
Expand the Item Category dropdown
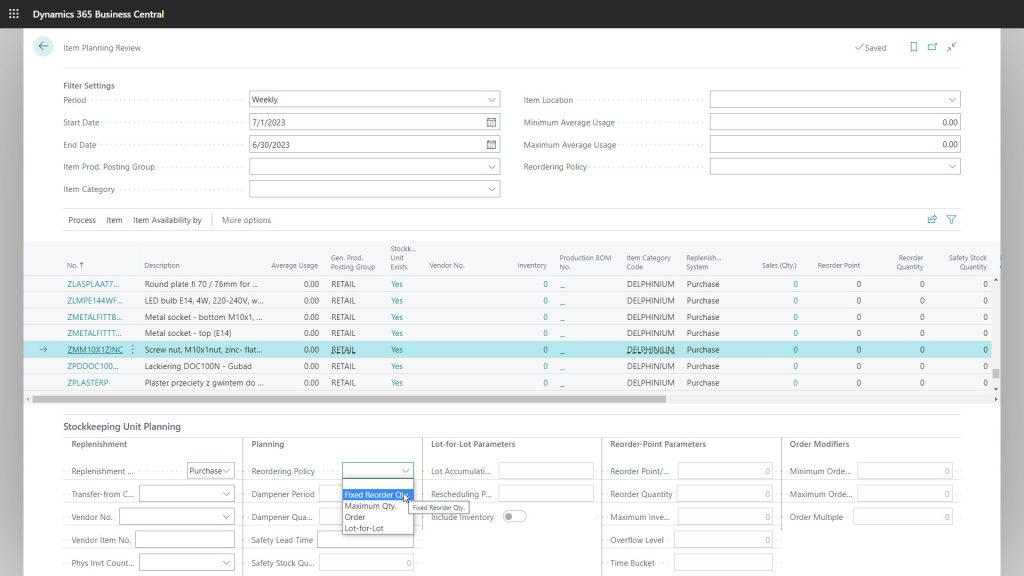click(x=492, y=188)
